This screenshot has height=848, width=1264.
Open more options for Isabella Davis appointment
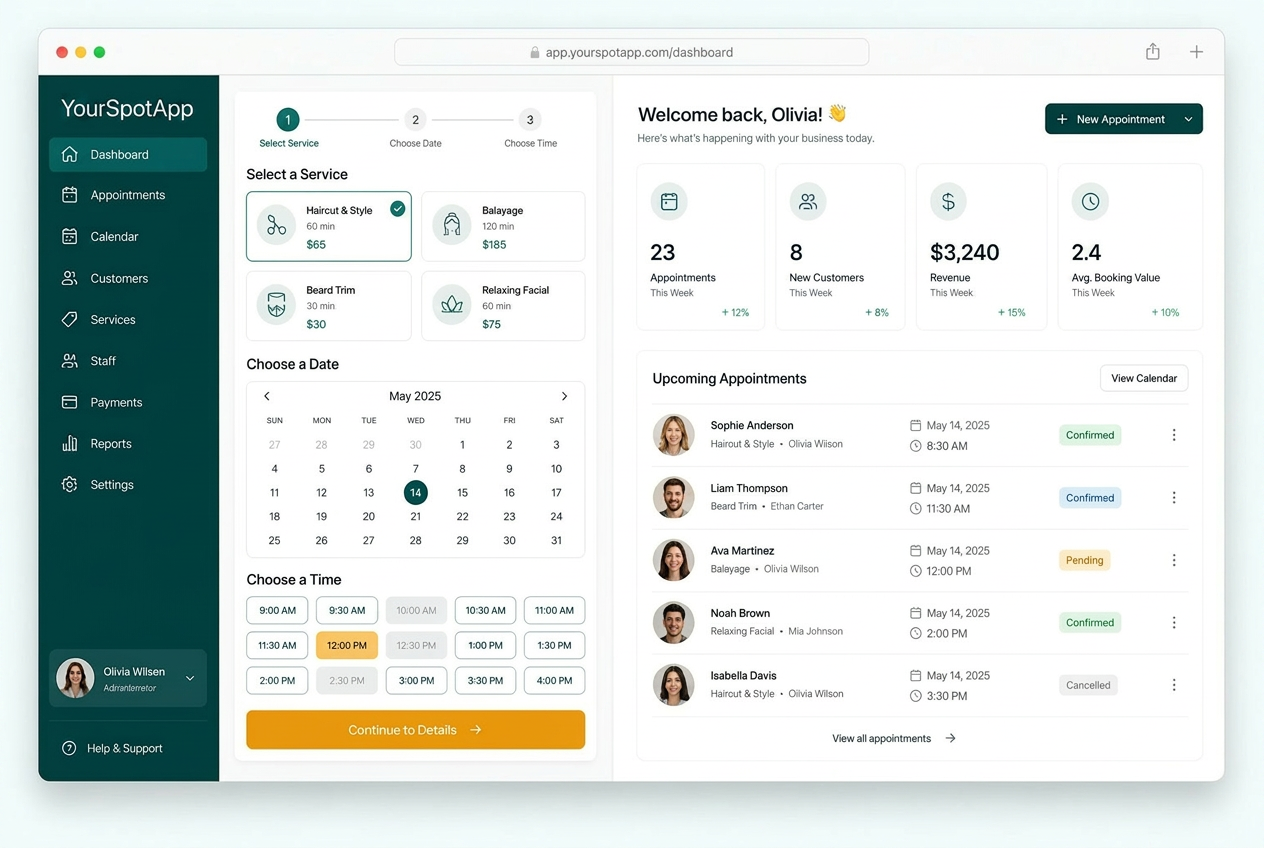pyautogui.click(x=1174, y=685)
